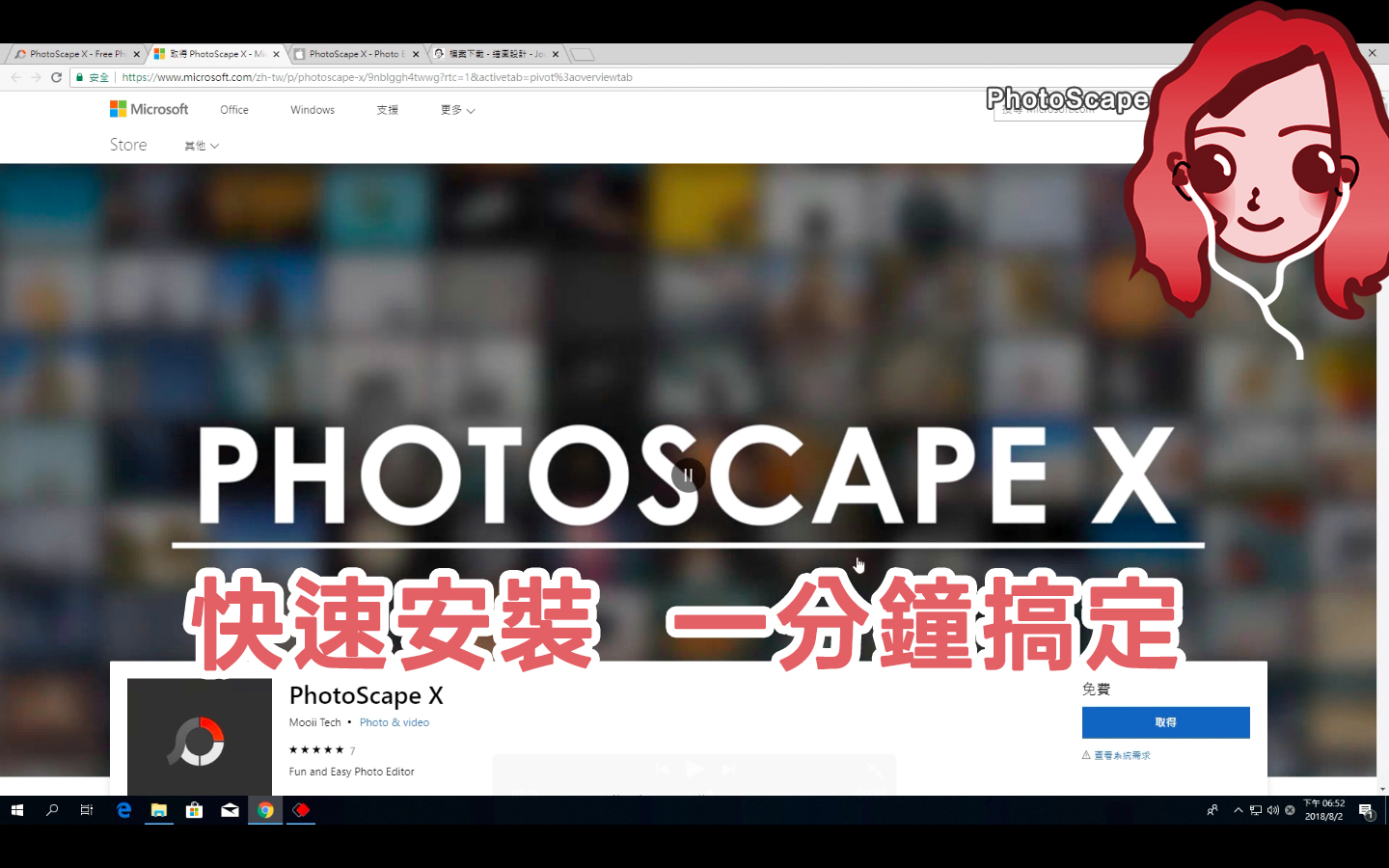Open Microsoft Store icon in taskbar
1389x868 pixels.
click(194, 810)
